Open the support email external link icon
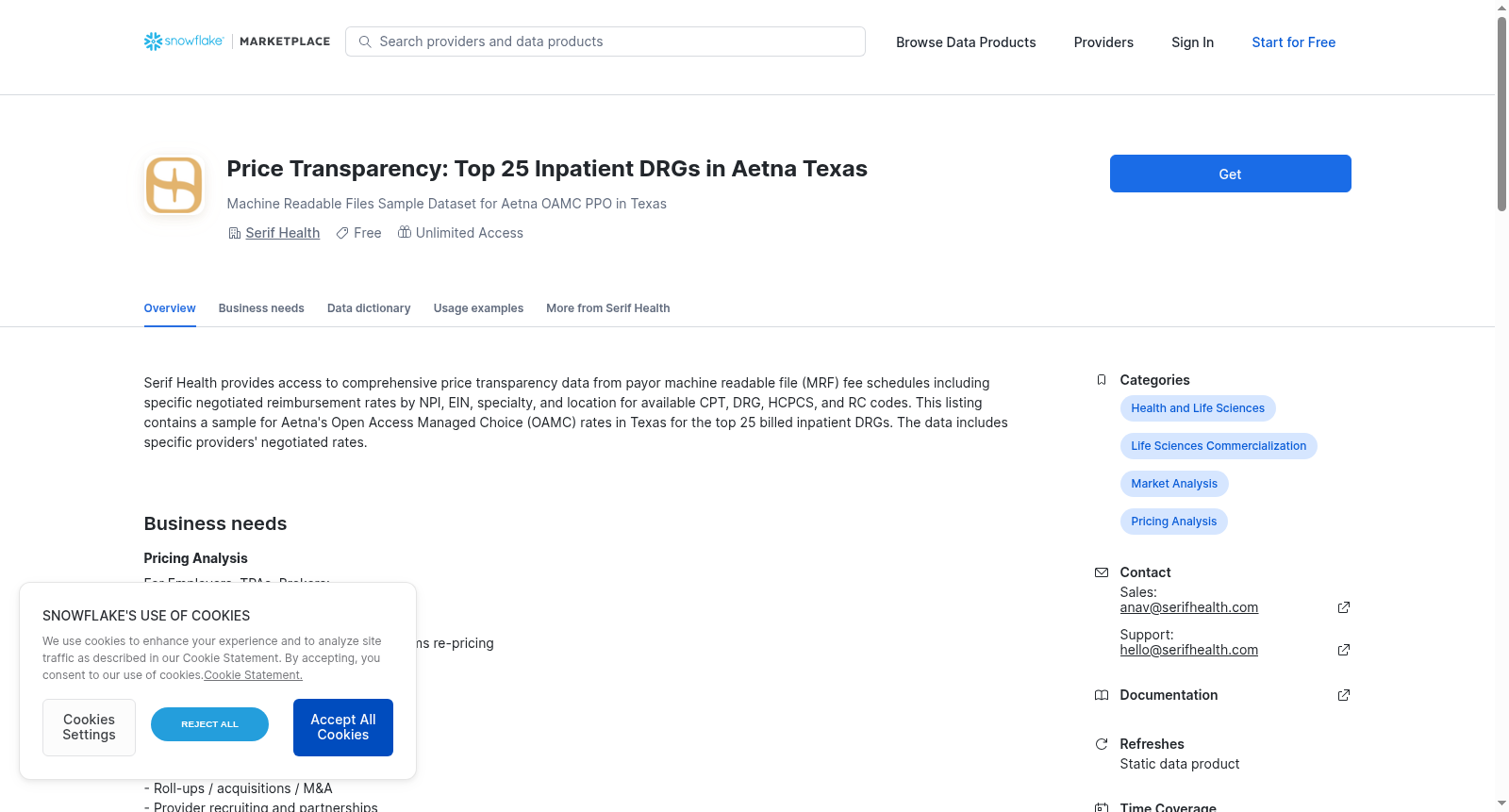 pos(1344,650)
